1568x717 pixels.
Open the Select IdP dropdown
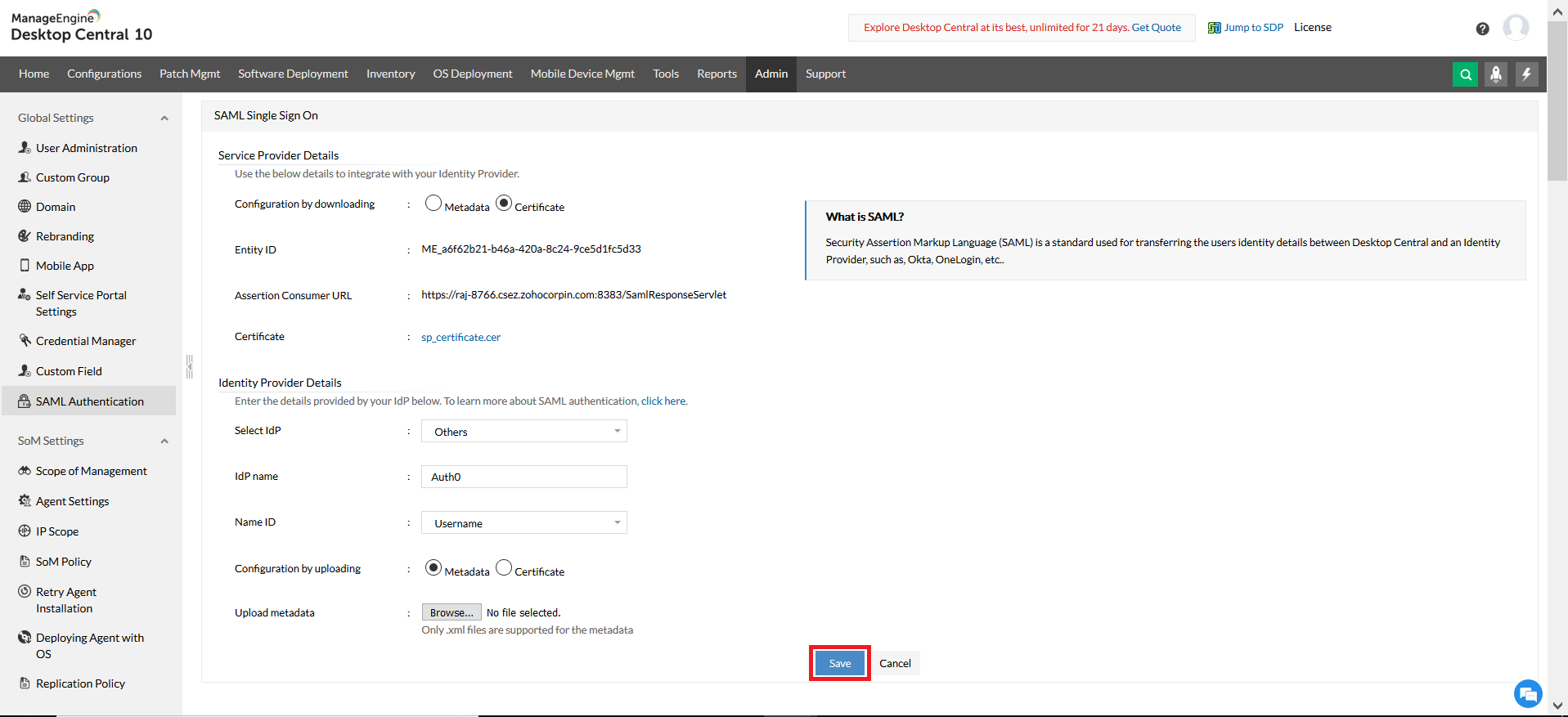[x=524, y=431]
